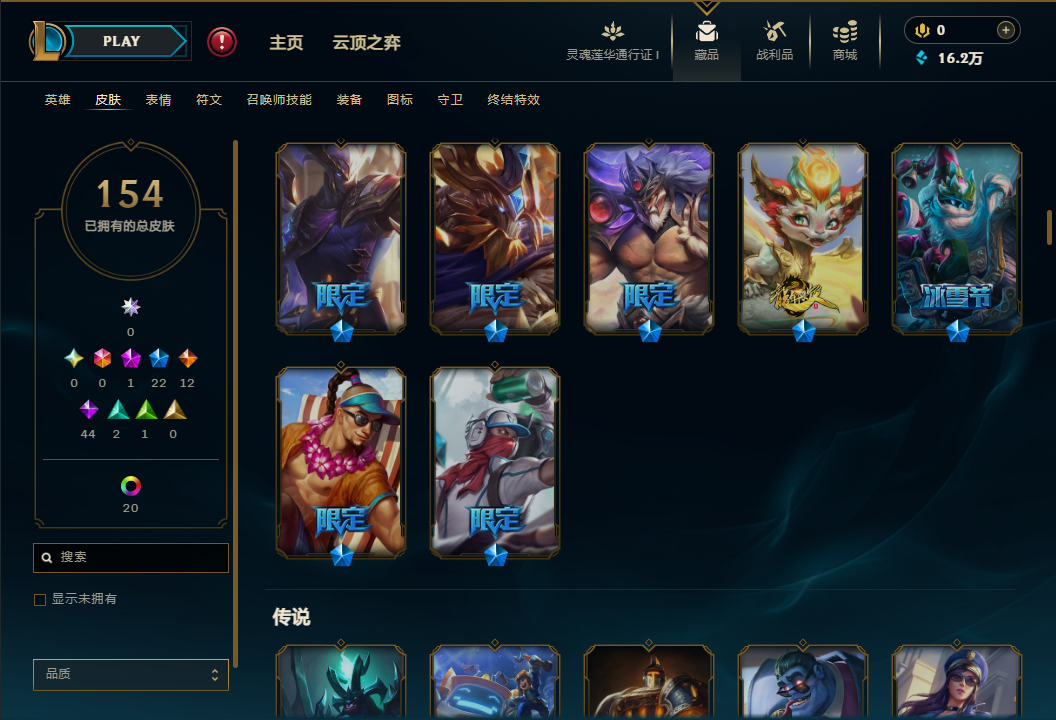Screen dimensions: 1056x720
Task: Go to the 主页 home page
Action: click(x=286, y=42)
